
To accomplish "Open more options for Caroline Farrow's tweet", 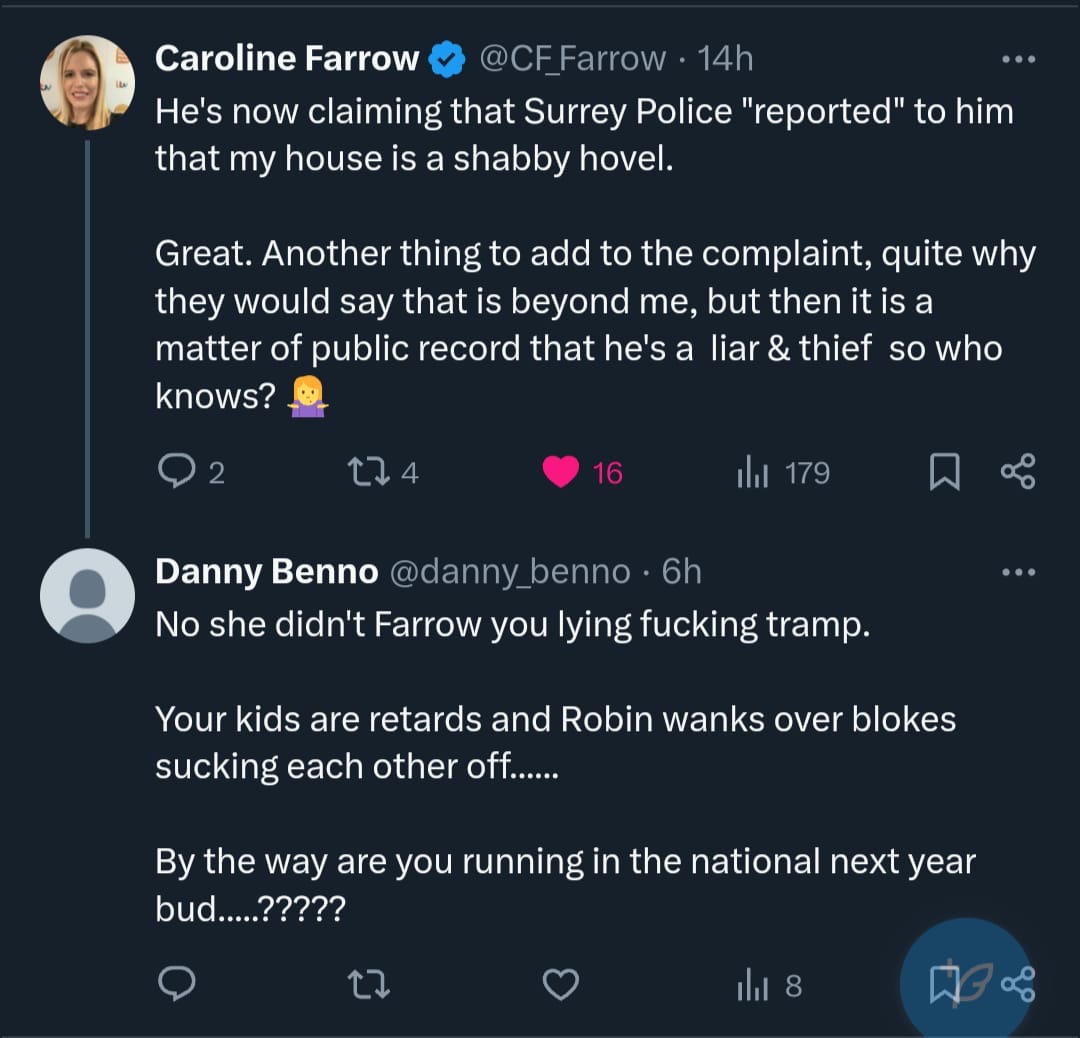I will (1018, 59).
